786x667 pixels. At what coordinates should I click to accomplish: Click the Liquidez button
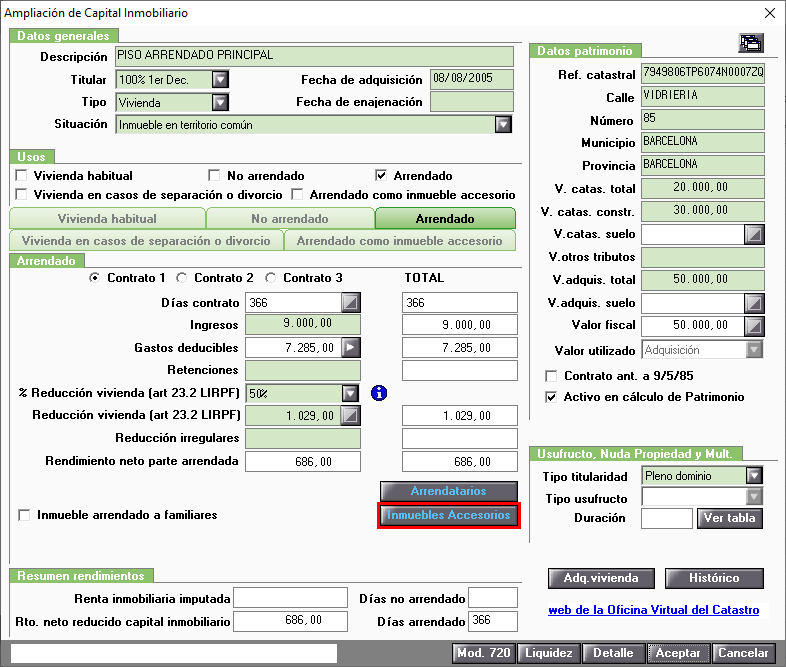coord(549,653)
